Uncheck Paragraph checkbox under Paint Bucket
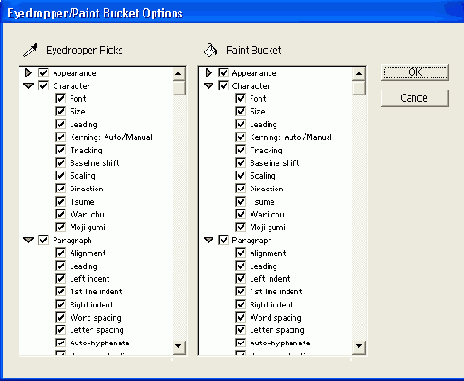 [223, 240]
